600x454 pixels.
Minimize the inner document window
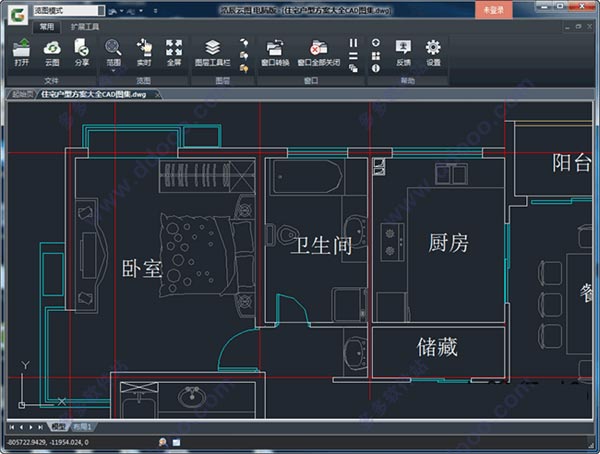pyautogui.click(x=567, y=27)
